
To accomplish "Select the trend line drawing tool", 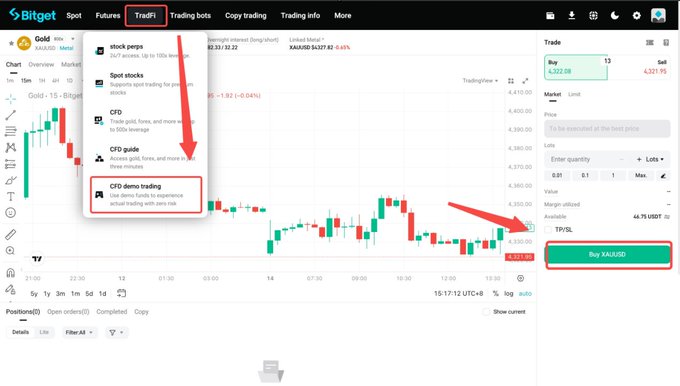I will point(11,115).
